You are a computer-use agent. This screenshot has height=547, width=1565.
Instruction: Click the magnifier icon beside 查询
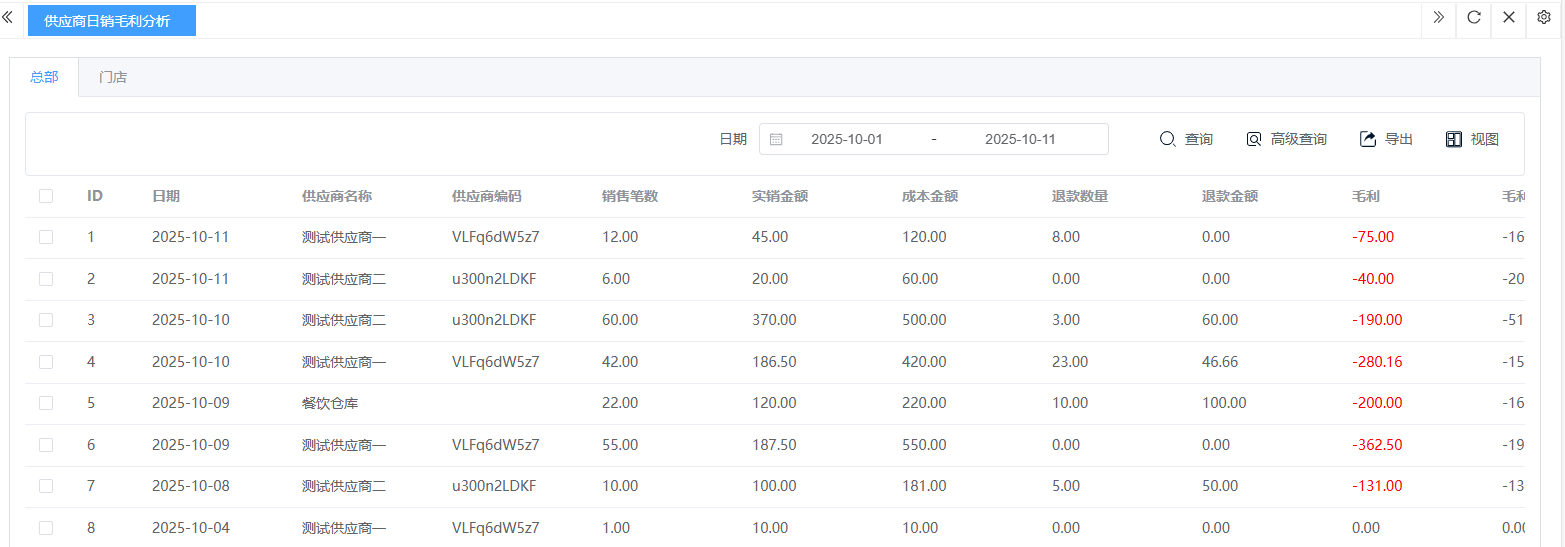tap(1167, 140)
